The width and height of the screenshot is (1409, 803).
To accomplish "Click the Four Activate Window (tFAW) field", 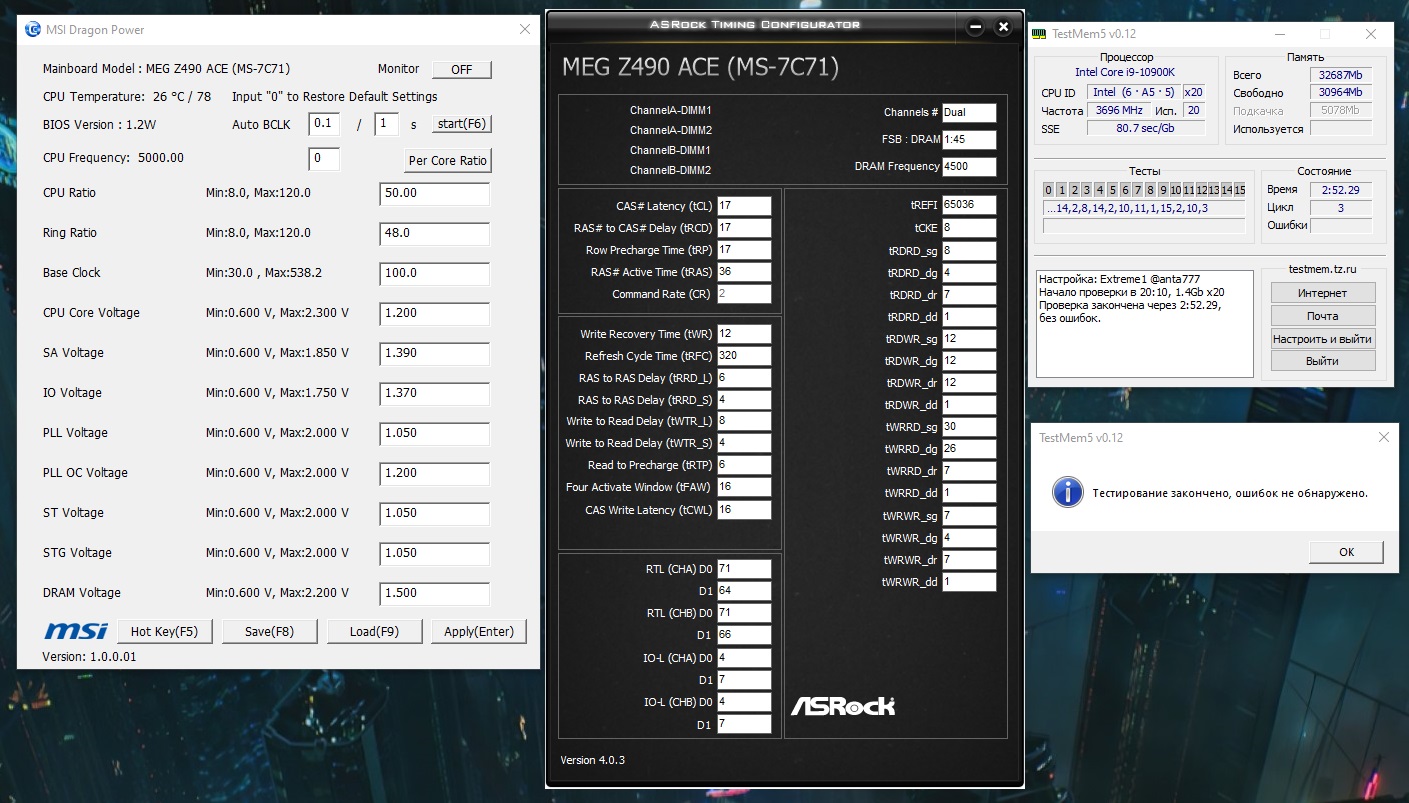I will coord(744,487).
